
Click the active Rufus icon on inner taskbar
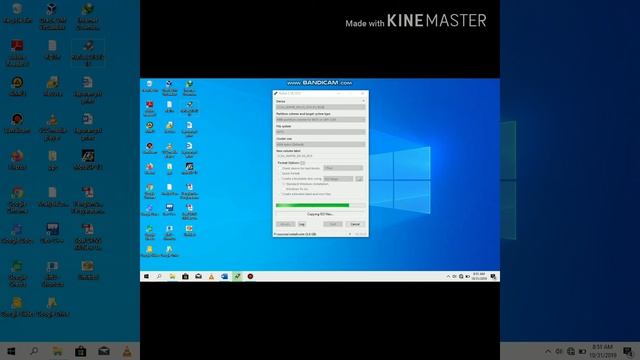click(237, 276)
